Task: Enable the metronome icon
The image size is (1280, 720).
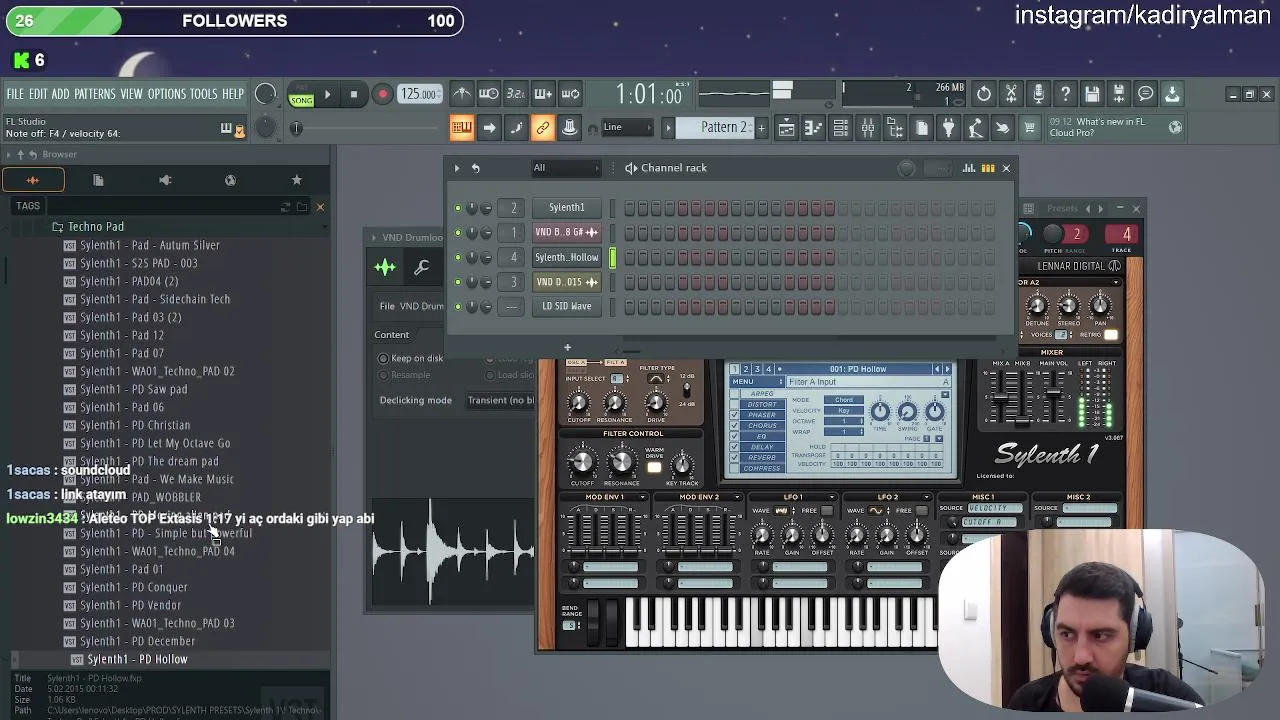Action: 462,94
